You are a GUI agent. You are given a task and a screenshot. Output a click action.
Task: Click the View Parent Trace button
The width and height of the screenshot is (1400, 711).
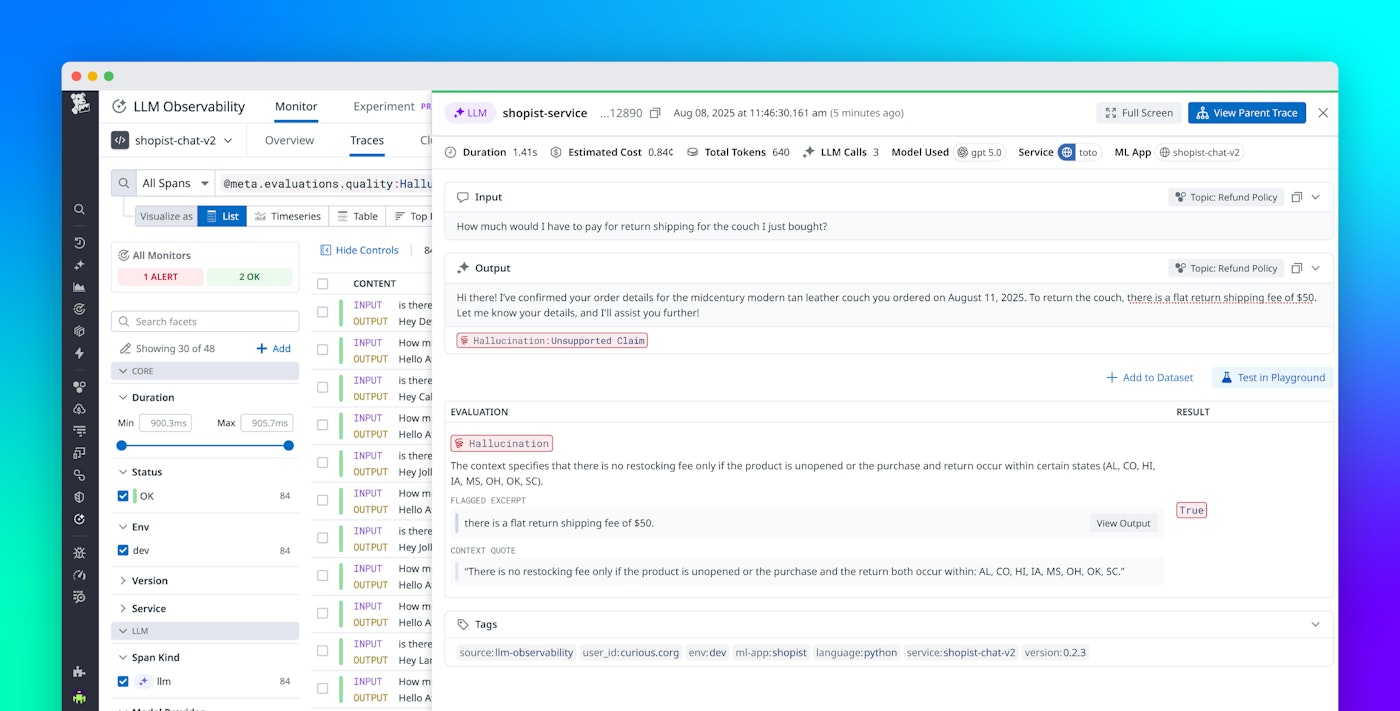pos(1246,112)
